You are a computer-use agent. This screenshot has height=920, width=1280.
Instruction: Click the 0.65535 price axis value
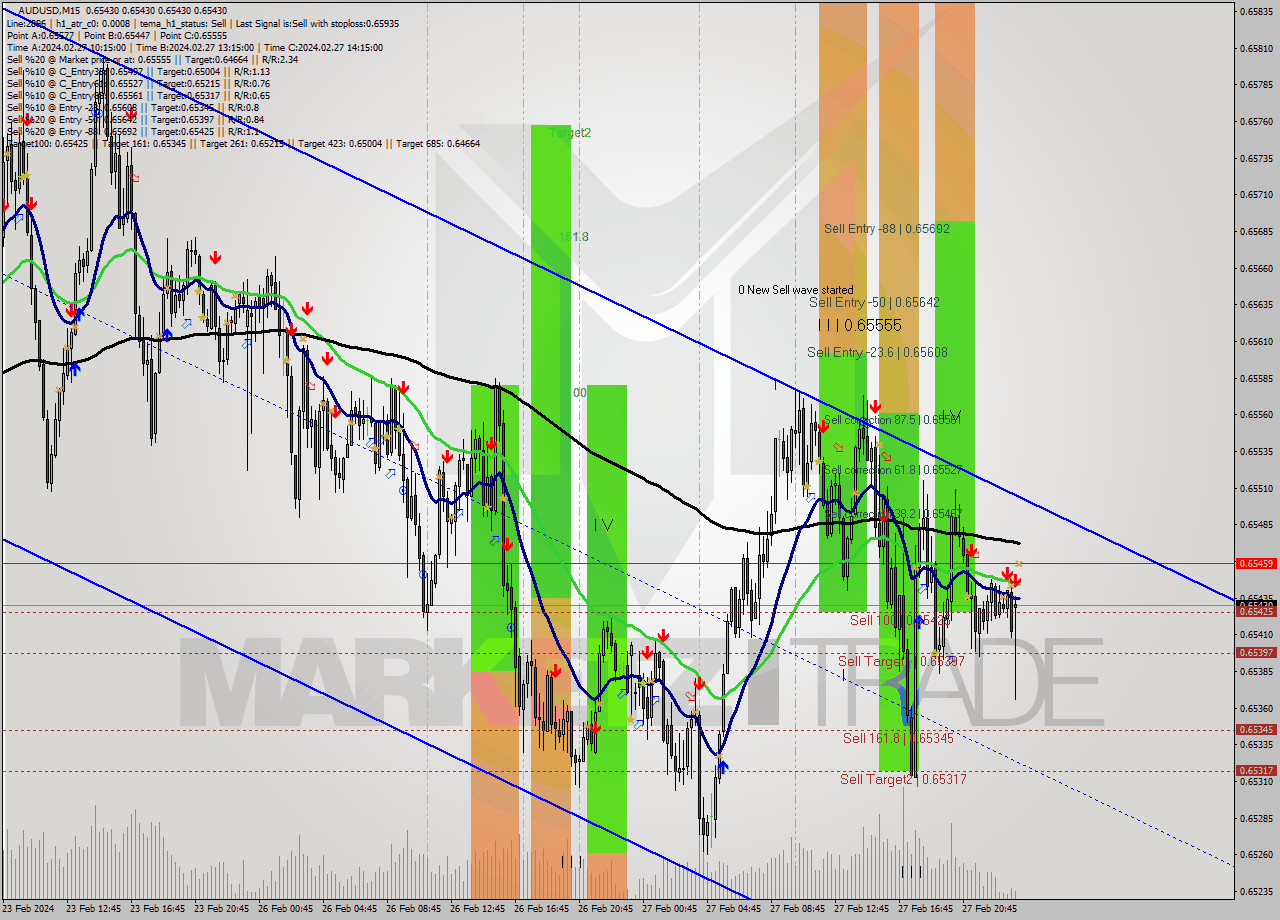(x=1257, y=451)
